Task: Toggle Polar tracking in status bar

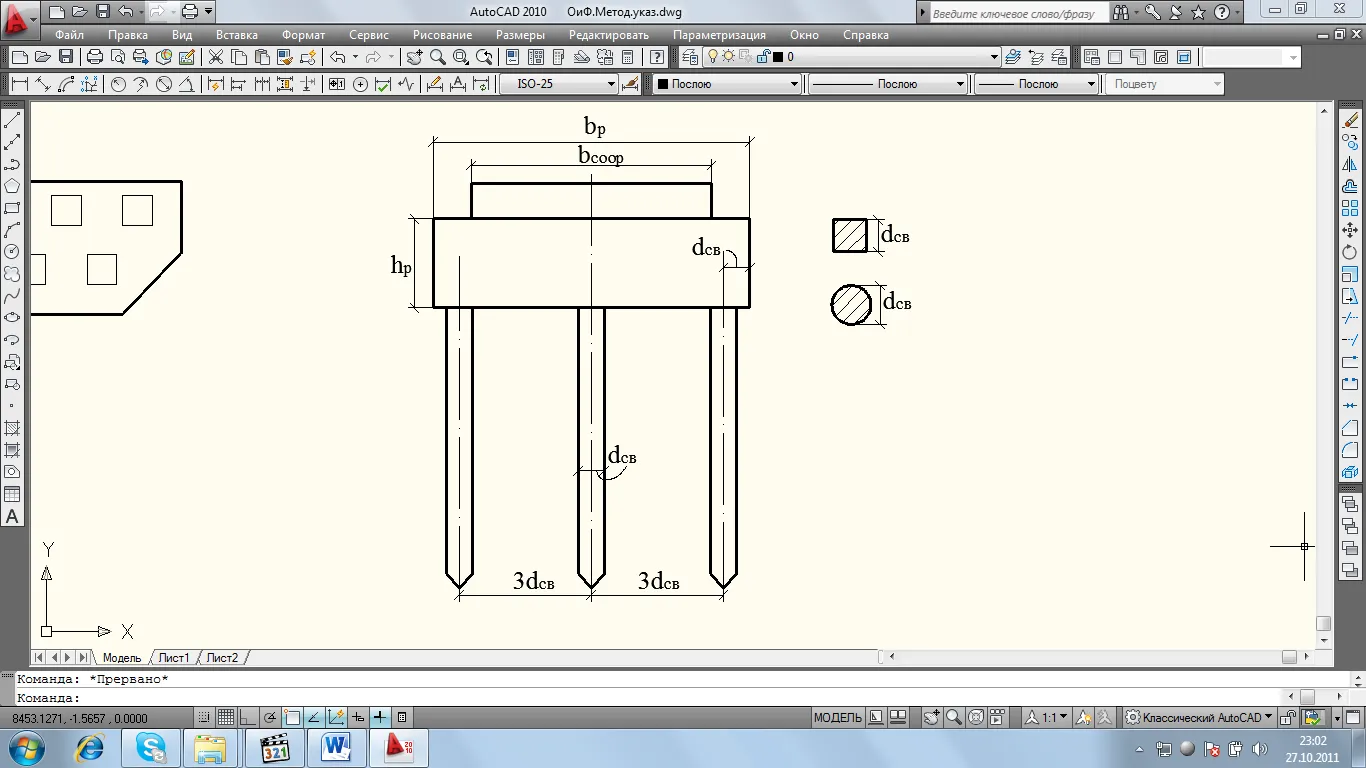Action: pos(270,717)
